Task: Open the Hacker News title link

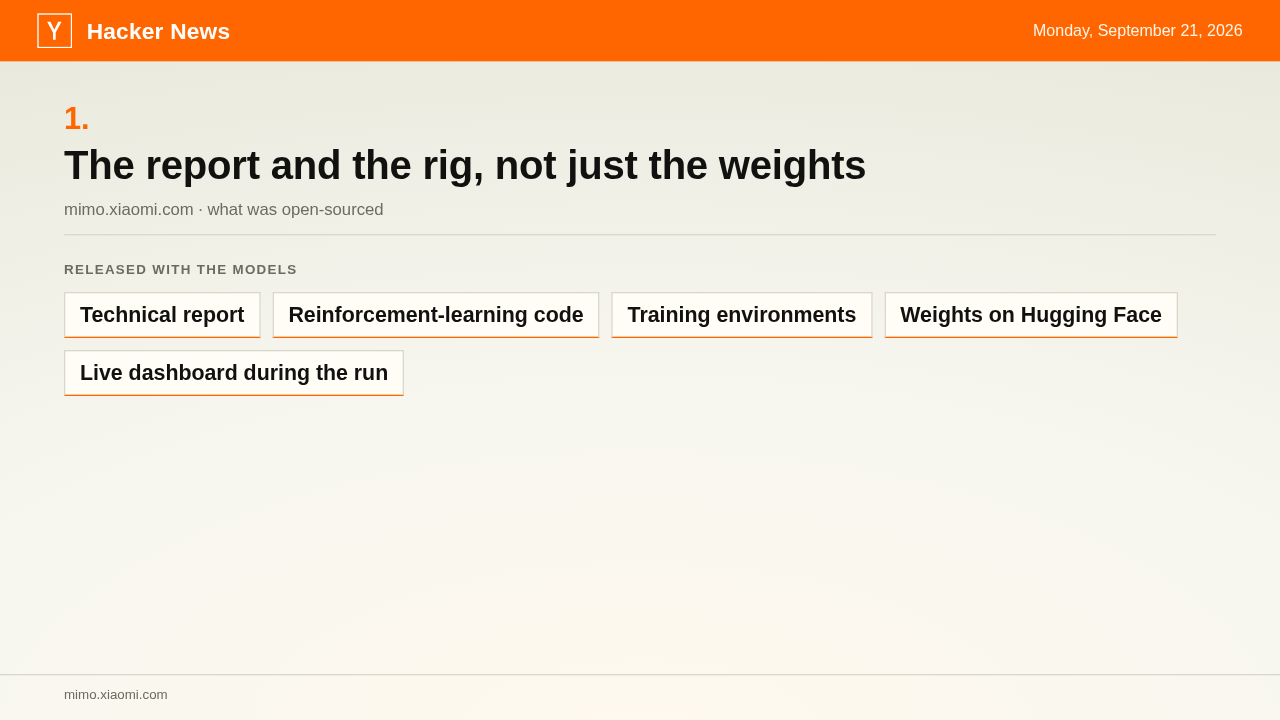Action: 158,31
